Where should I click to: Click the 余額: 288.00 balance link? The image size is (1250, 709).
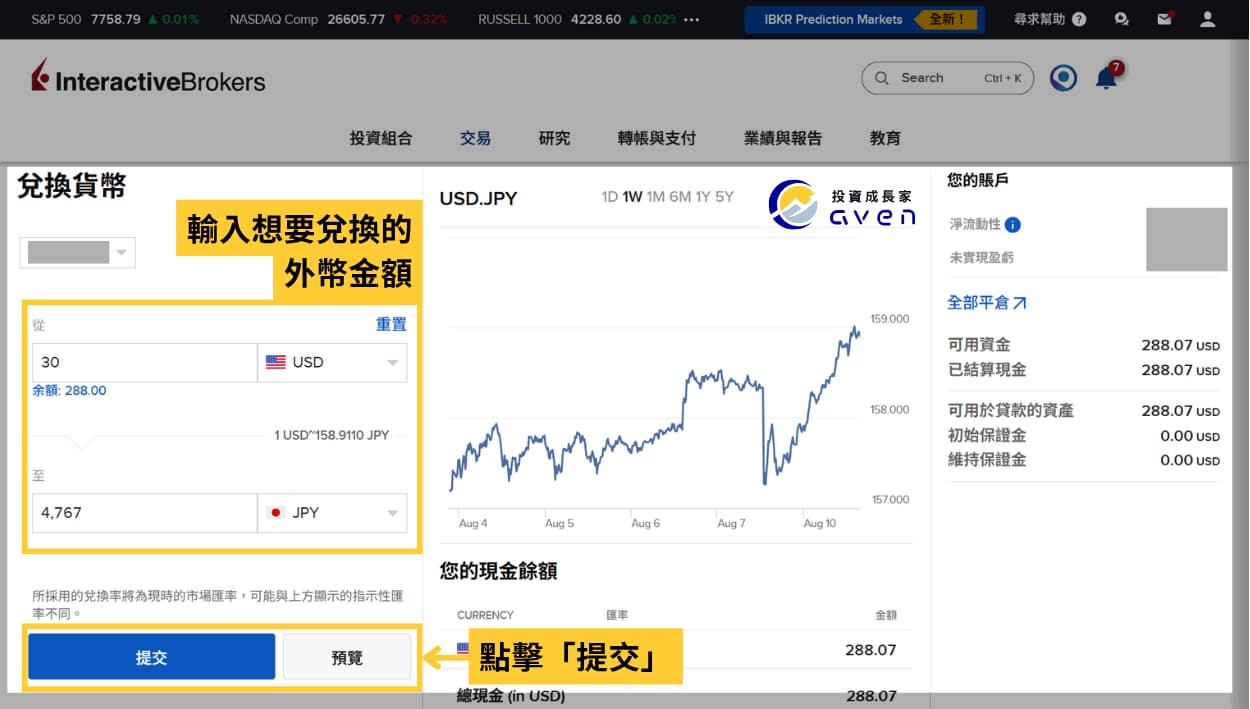tap(69, 391)
